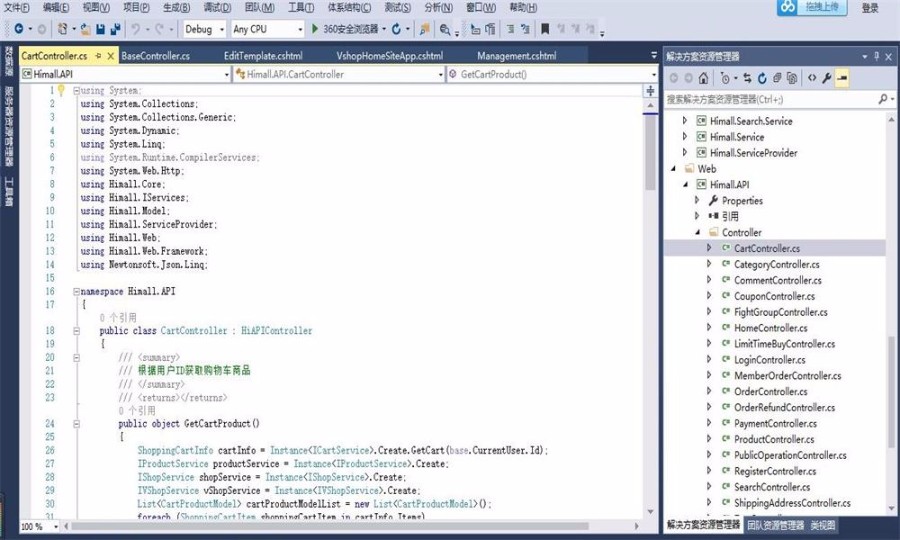Click the Solution Explorer search field
The width and height of the screenshot is (900, 540).
pyautogui.click(x=770, y=99)
